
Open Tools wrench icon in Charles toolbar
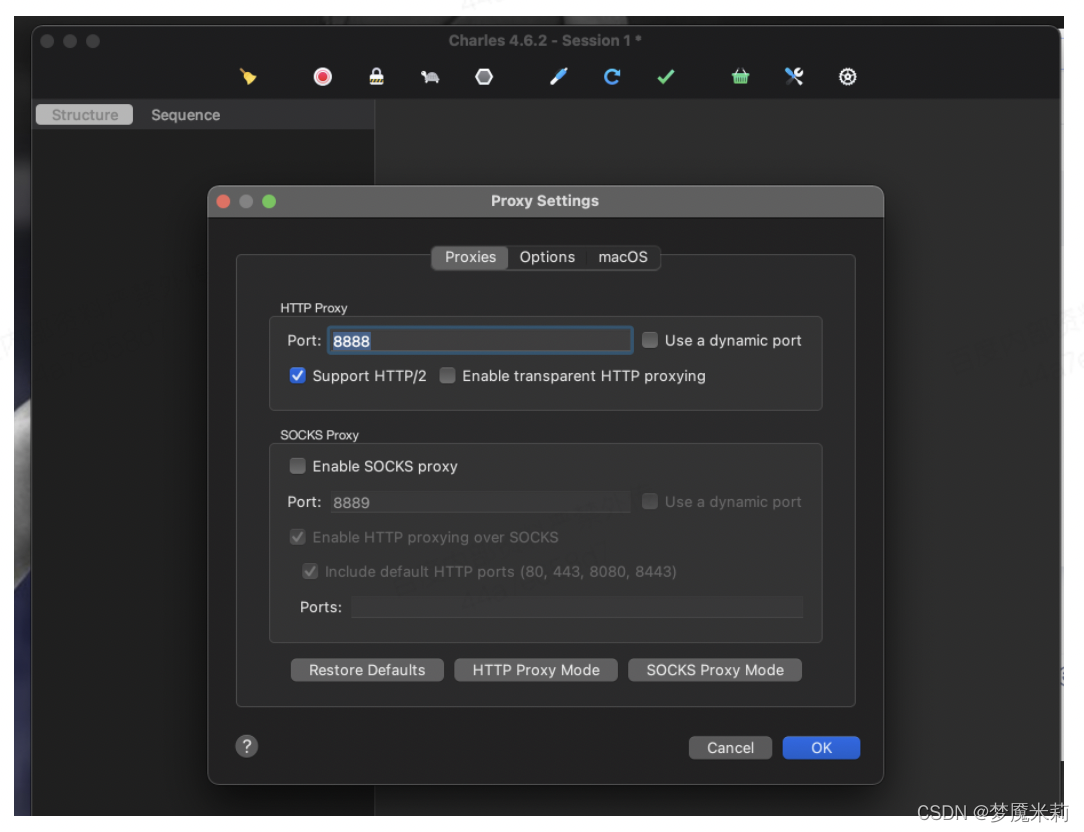794,76
